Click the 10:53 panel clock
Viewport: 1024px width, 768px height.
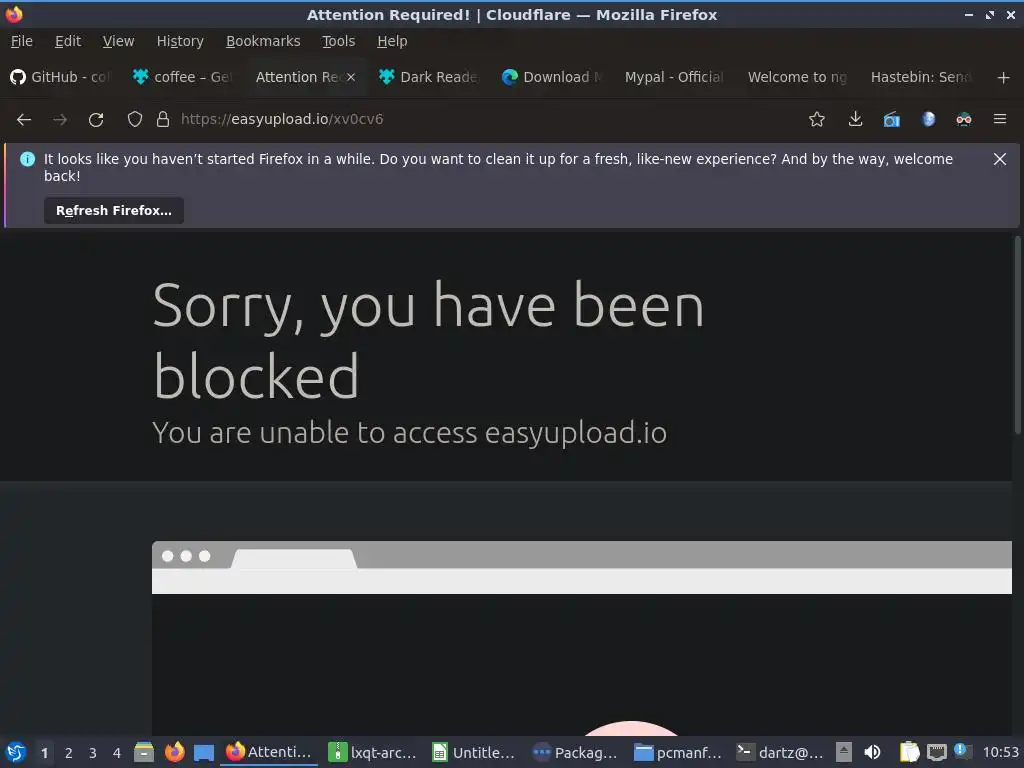point(1000,752)
